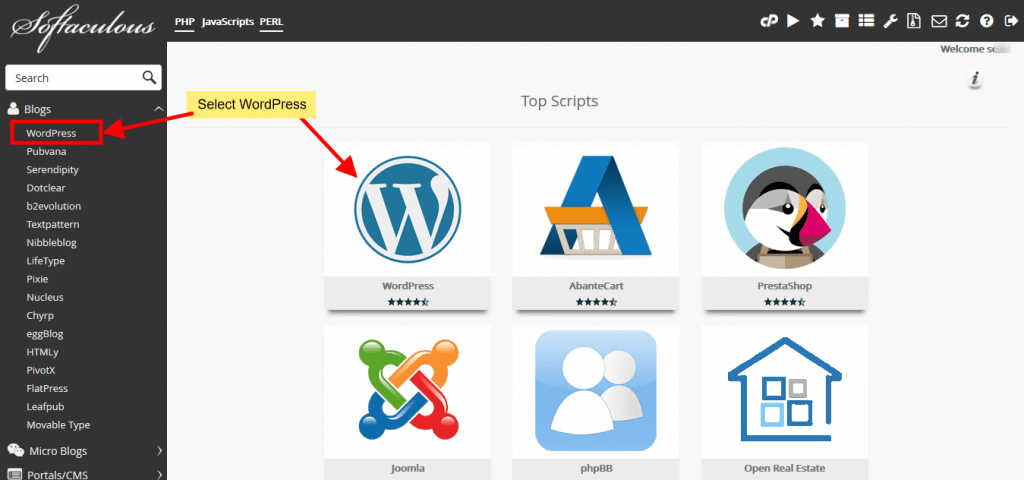Image resolution: width=1024 pixels, height=480 pixels.
Task: Click the sidebar Search input field
Action: pos(72,78)
